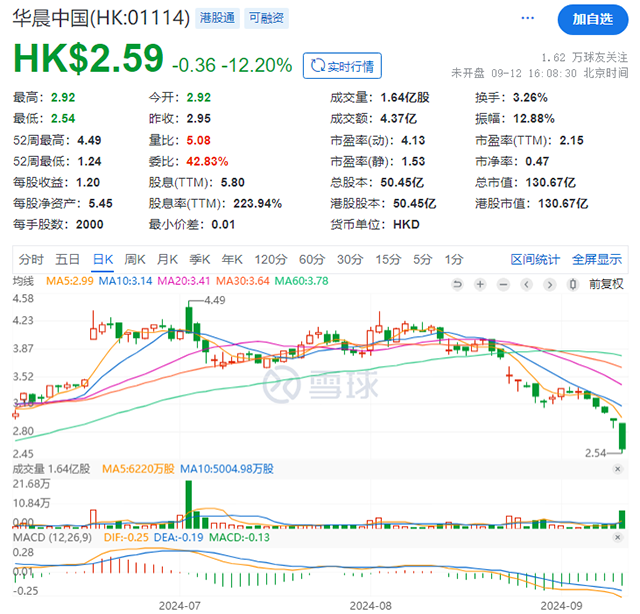The image size is (640, 614).
Task: Click the 股息率(TTM) value 223.94%
Action: pyautogui.click(x=258, y=204)
